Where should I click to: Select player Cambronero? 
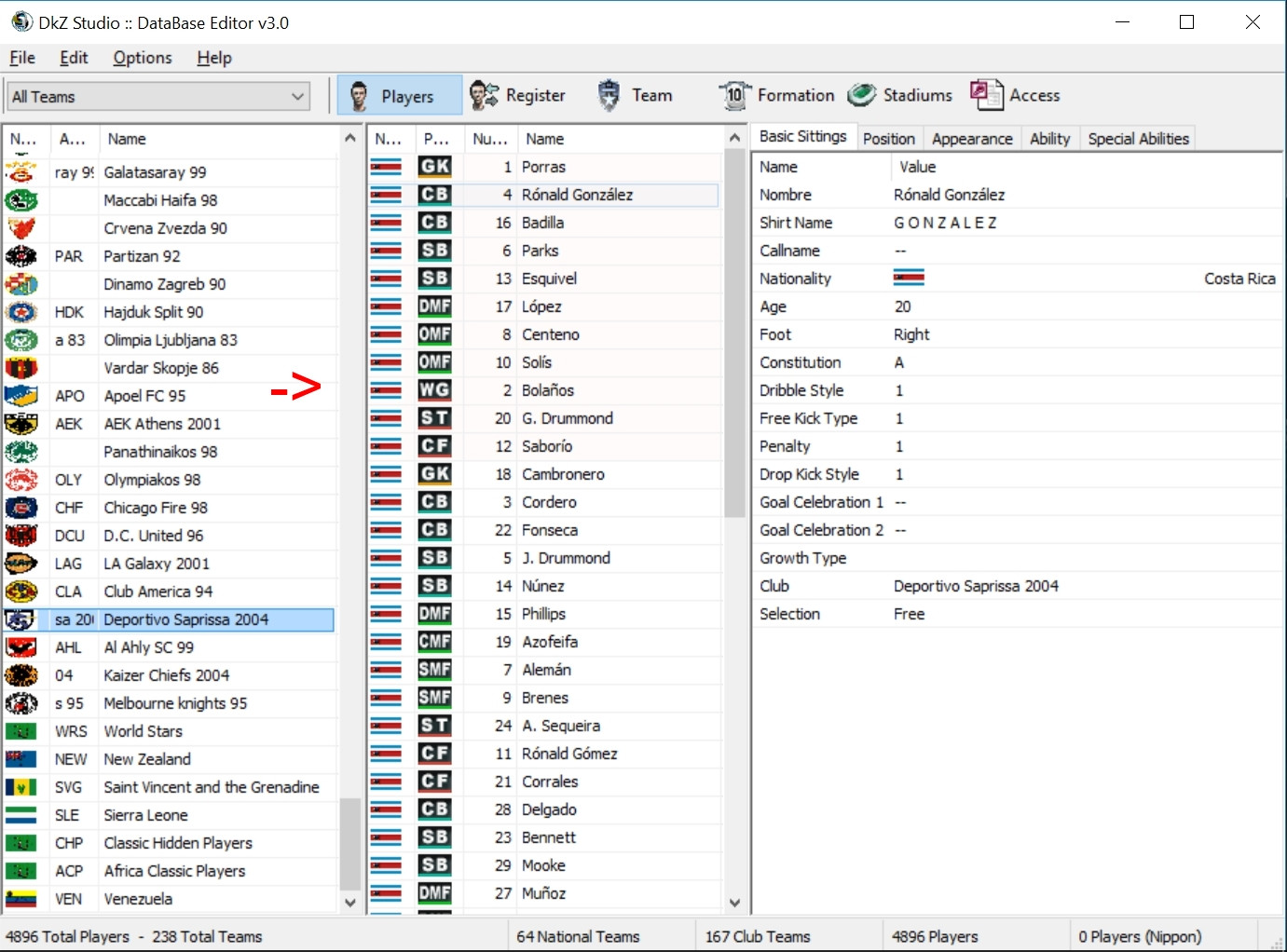pos(544,474)
